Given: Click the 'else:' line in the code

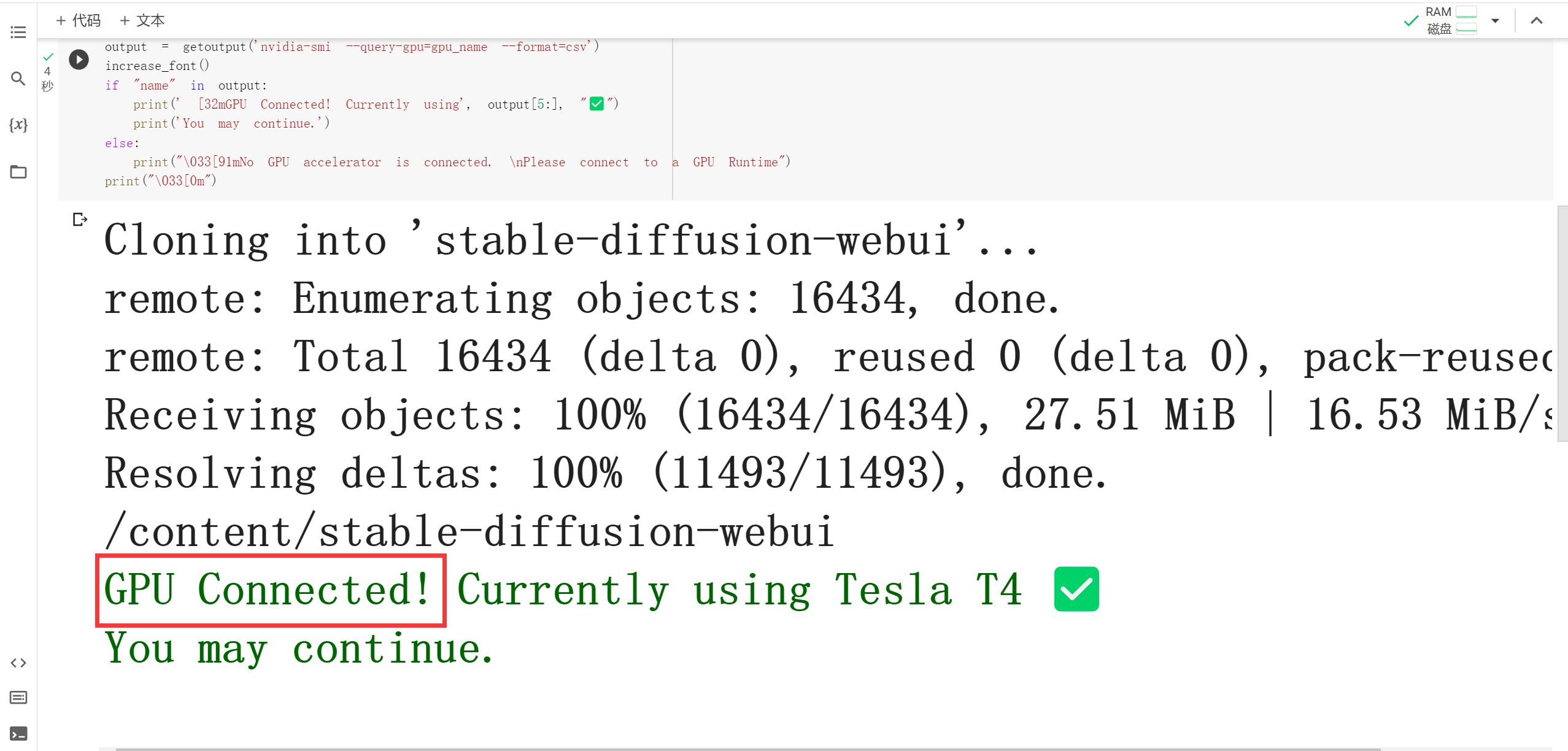Looking at the screenshot, I should click(122, 143).
